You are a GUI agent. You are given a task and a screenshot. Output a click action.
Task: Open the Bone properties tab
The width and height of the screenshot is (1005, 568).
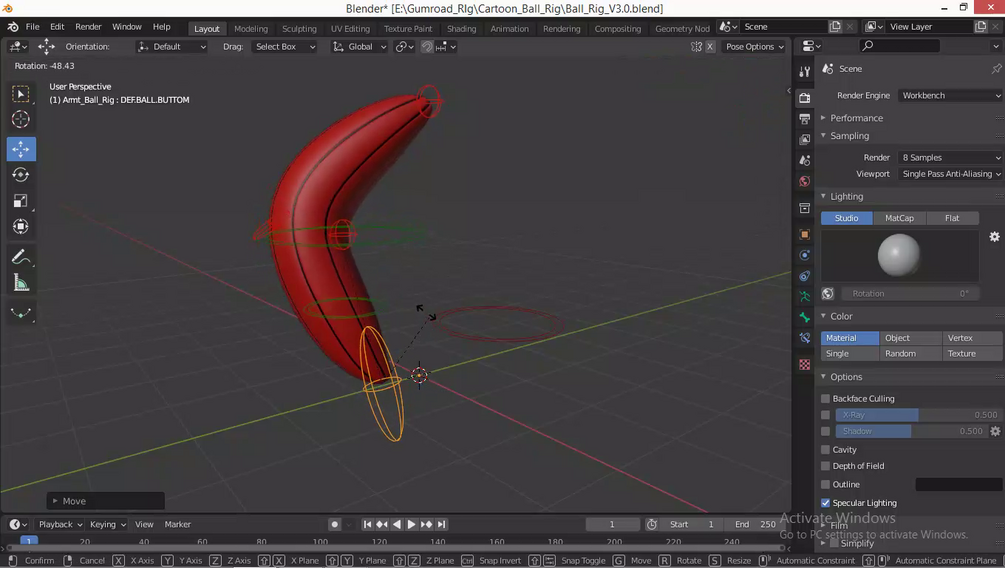pyautogui.click(x=804, y=317)
